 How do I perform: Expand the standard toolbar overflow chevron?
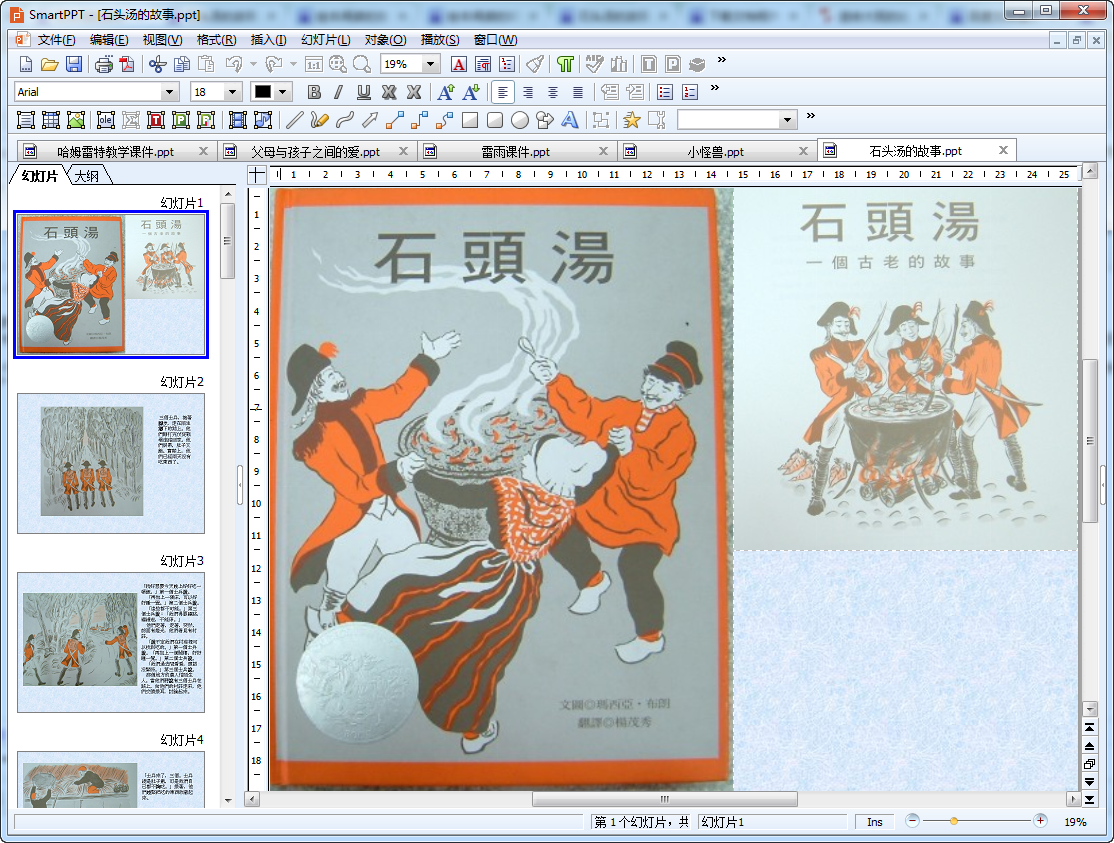coord(722,60)
